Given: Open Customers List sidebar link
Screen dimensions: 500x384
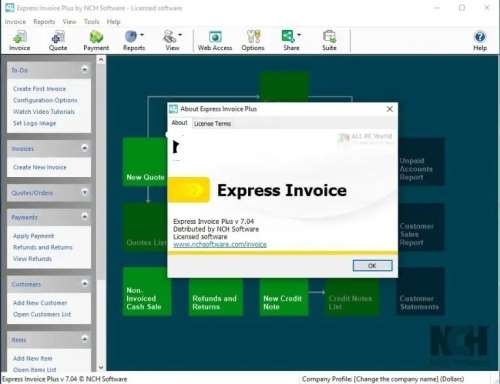Looking at the screenshot, I should point(42,315).
